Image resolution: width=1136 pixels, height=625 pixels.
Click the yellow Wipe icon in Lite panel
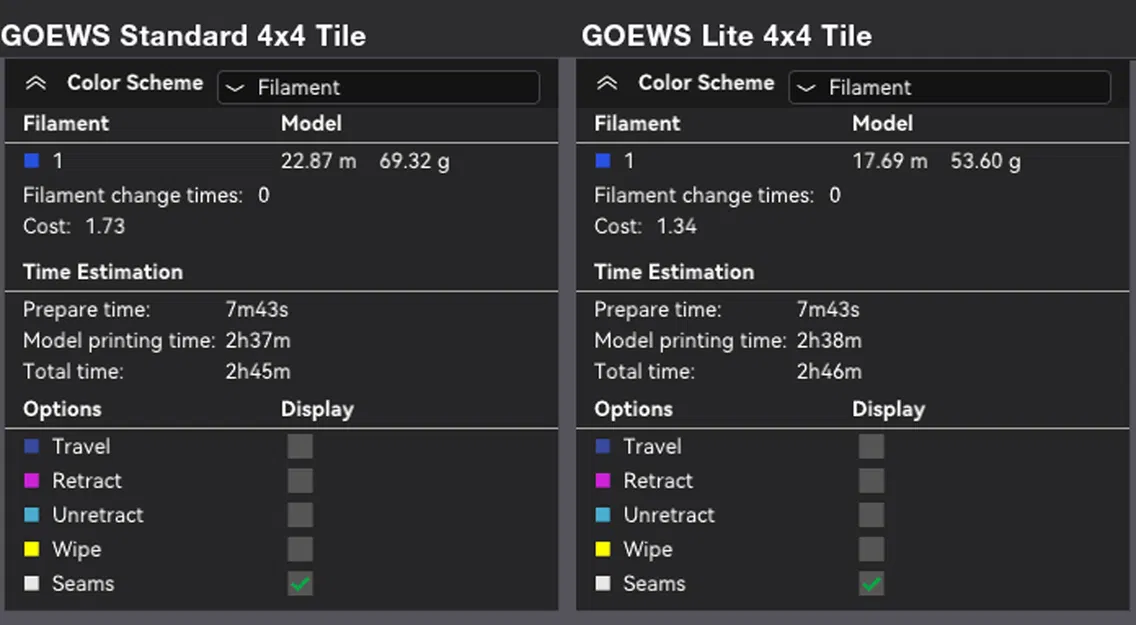[x=604, y=548]
